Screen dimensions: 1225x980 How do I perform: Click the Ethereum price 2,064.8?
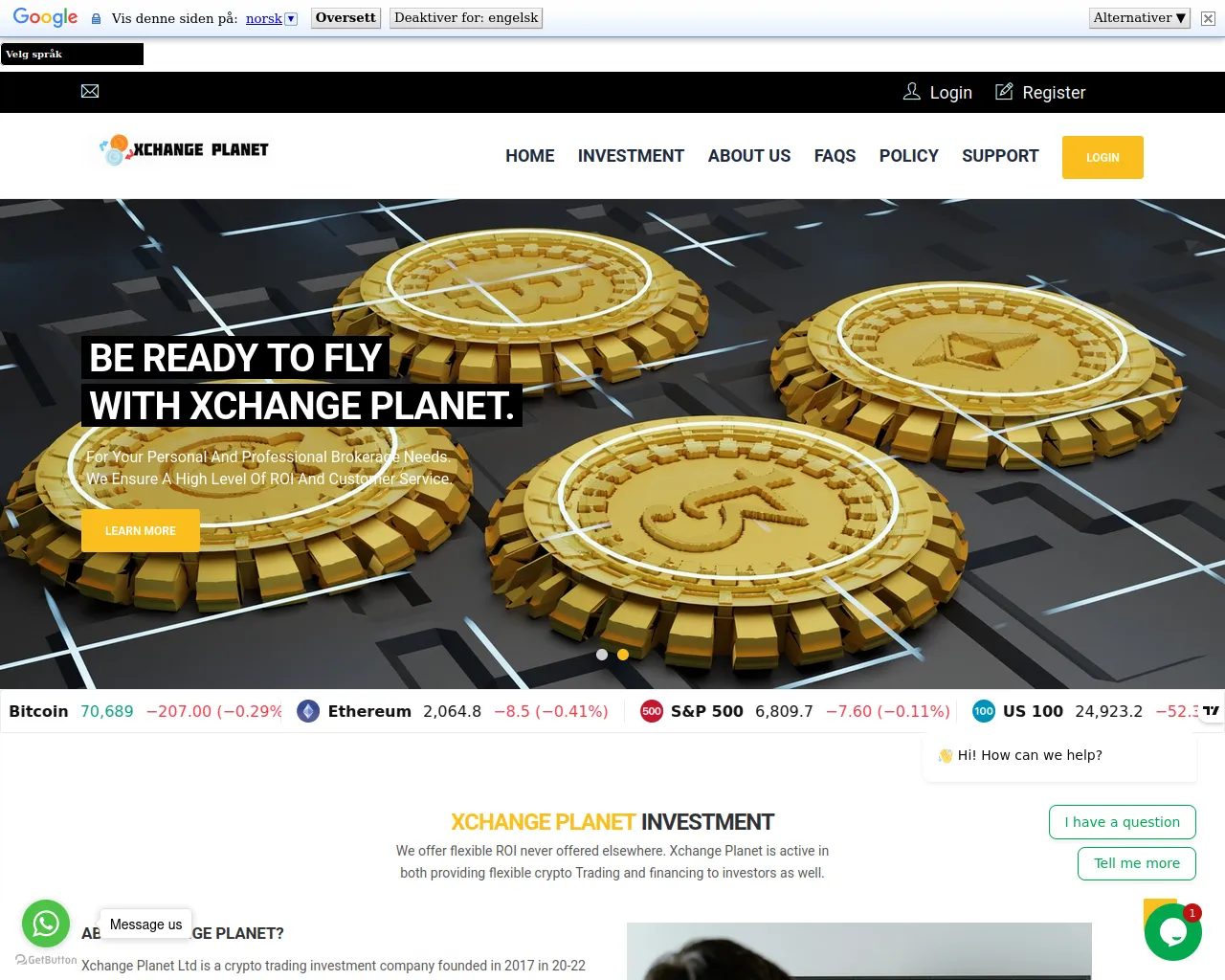click(x=452, y=711)
